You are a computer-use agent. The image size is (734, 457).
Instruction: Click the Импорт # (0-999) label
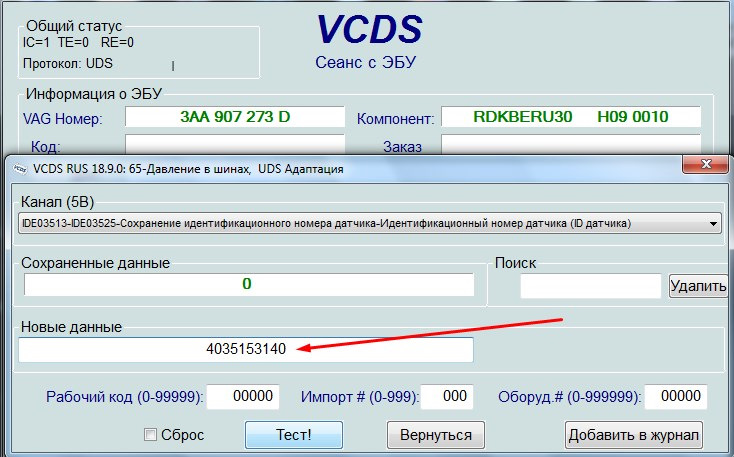point(360,397)
